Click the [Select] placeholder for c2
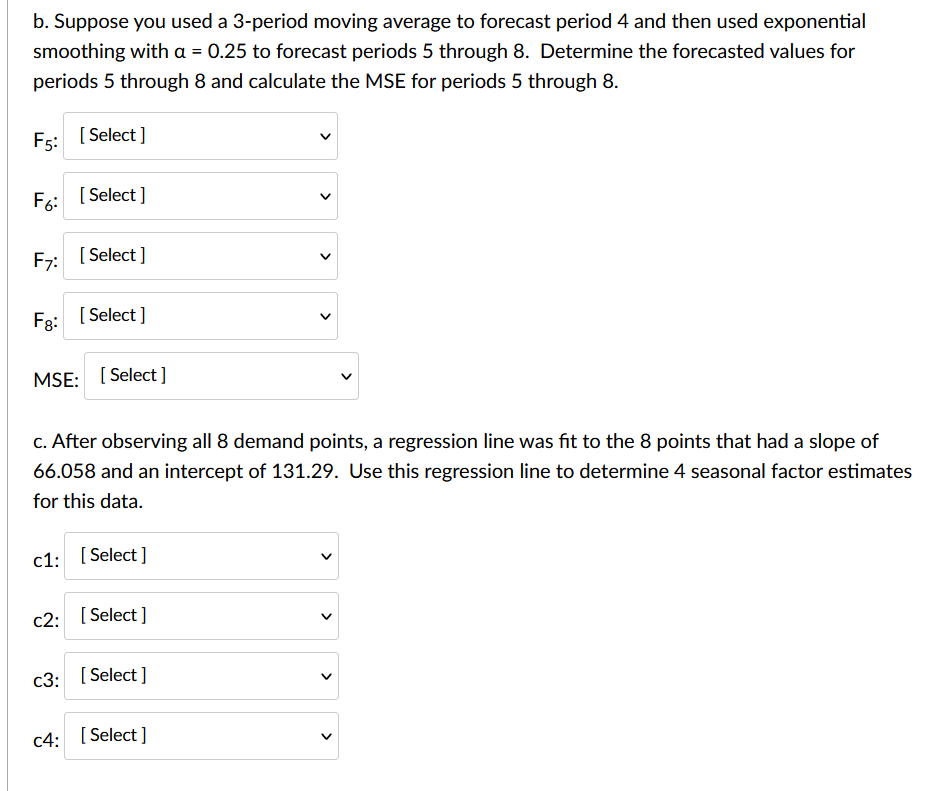 110,615
